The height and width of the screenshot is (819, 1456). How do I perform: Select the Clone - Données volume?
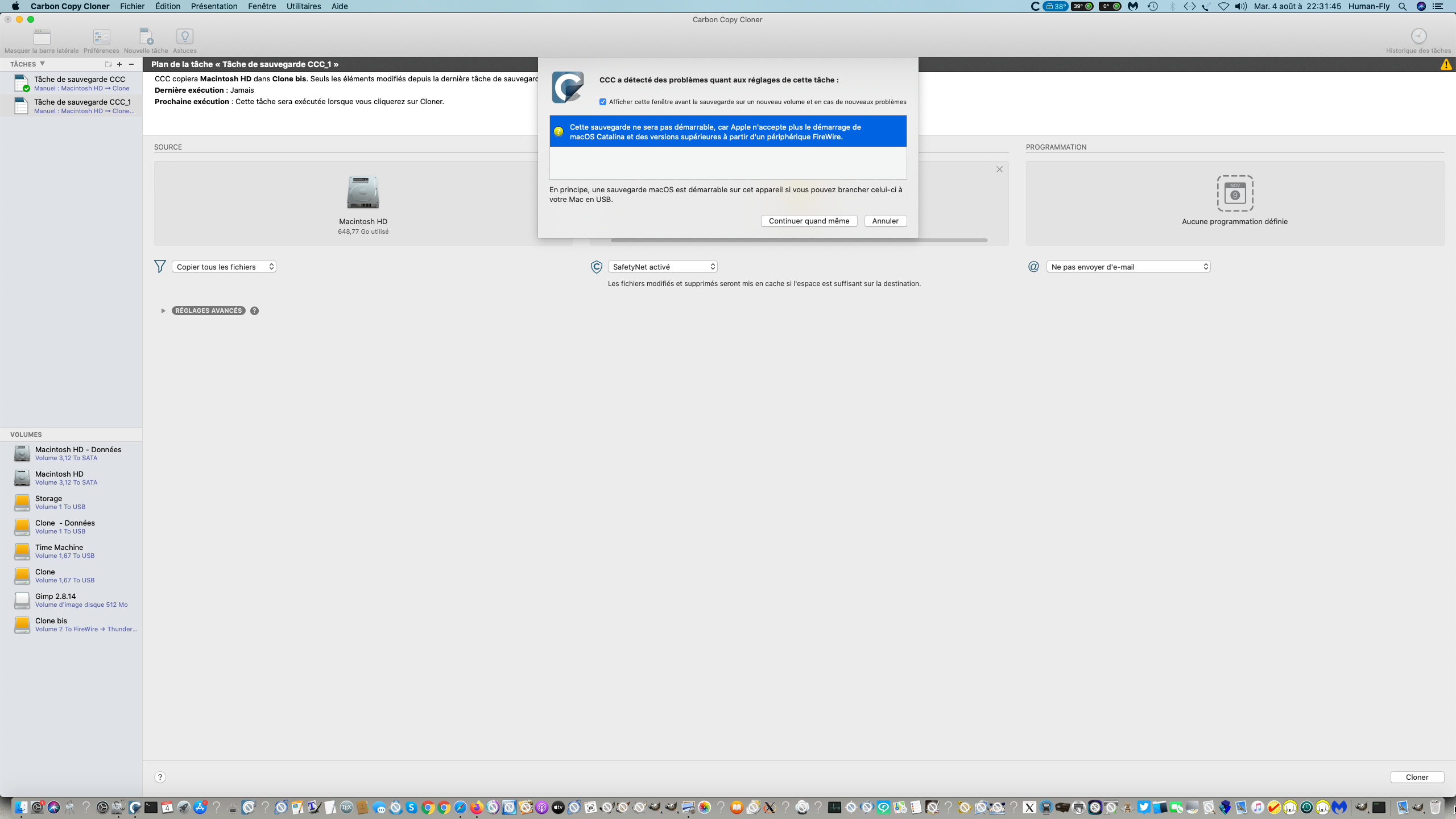71,527
